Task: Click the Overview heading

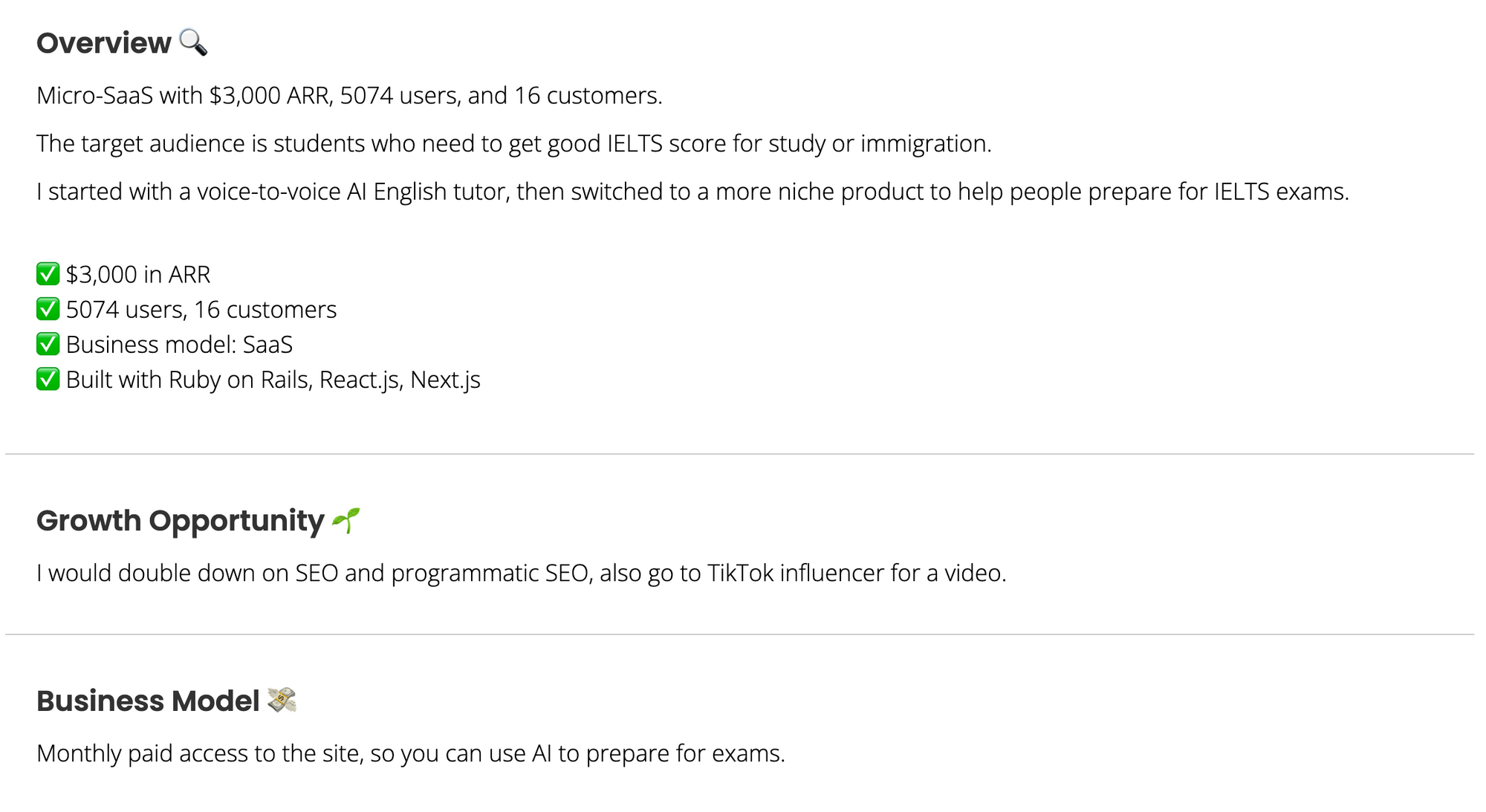Action: [x=103, y=43]
